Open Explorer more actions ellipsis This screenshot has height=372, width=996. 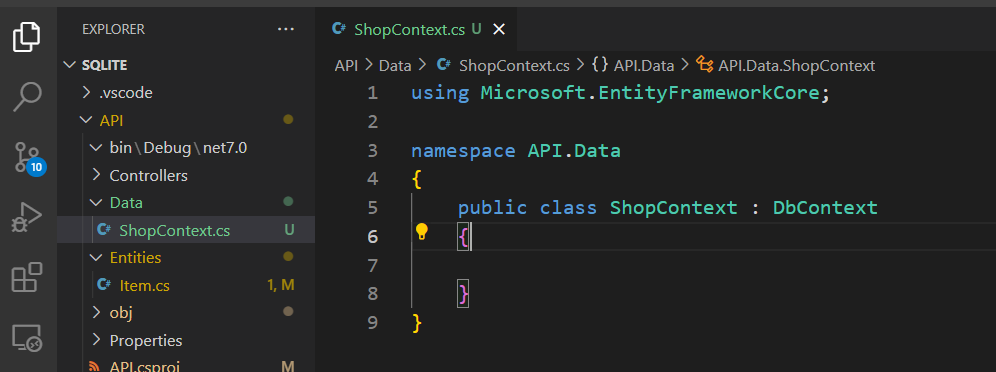(x=286, y=29)
